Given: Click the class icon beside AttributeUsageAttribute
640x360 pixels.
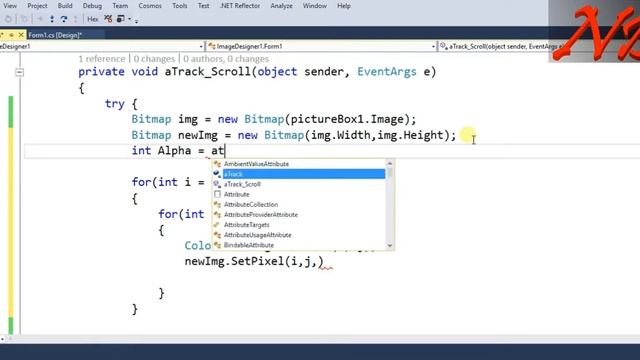Looking at the screenshot, I should tap(217, 236).
